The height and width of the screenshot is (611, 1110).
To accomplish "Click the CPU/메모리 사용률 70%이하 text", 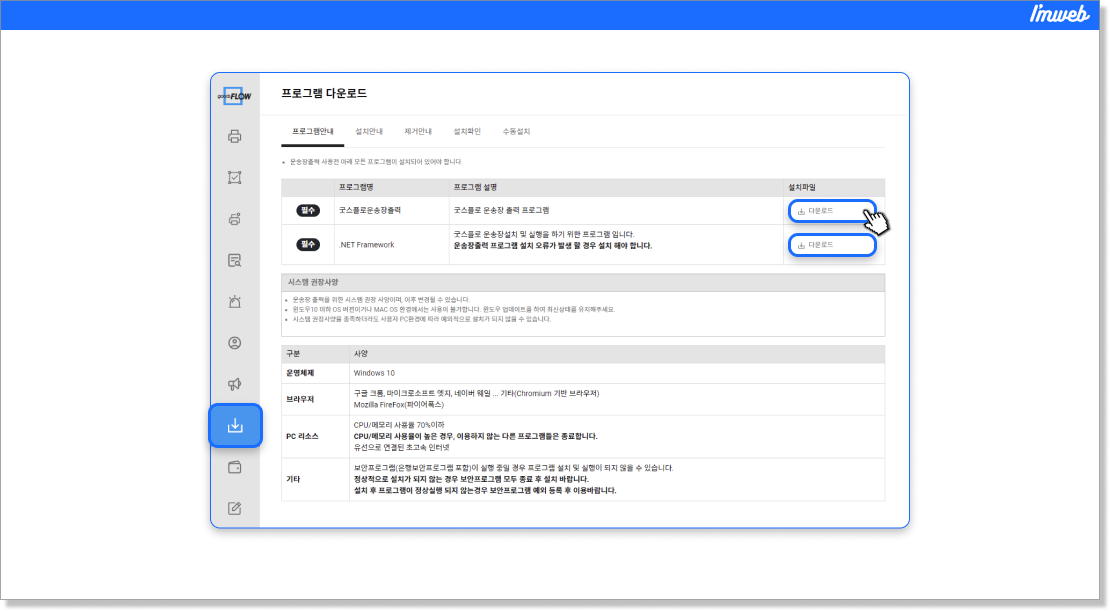I will [399, 426].
